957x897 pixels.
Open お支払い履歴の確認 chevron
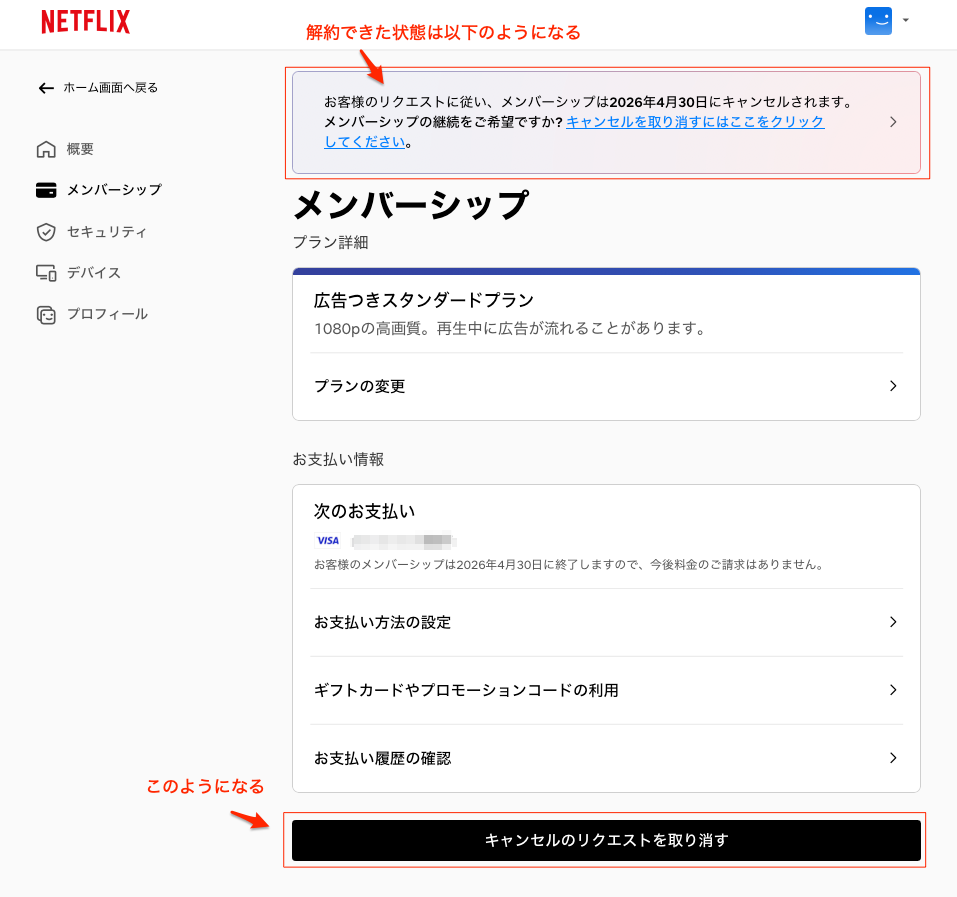point(893,758)
